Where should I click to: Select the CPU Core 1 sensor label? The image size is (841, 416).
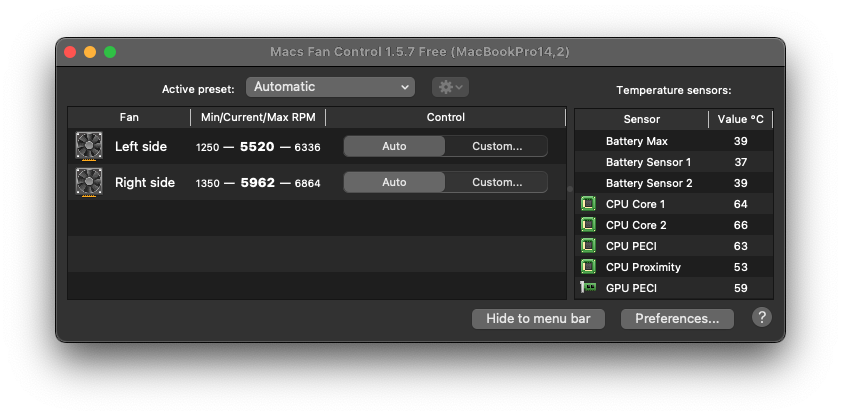point(635,204)
